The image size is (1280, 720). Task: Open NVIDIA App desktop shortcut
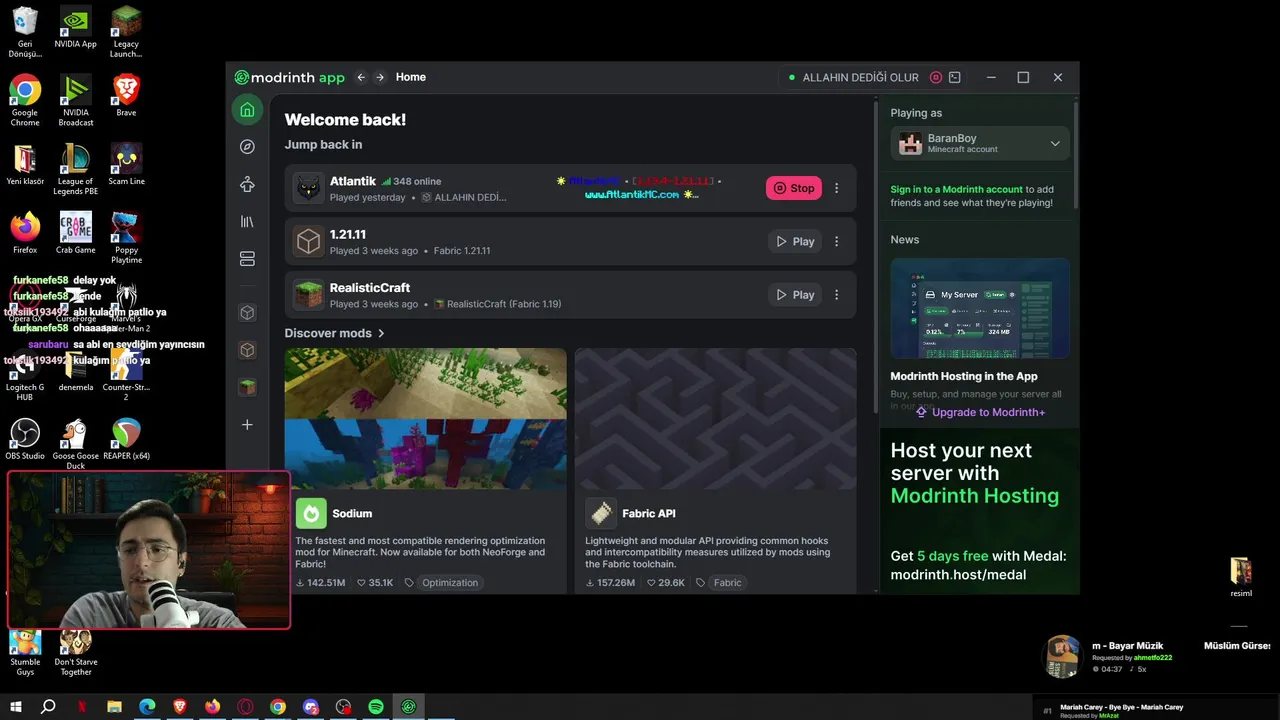coord(76,28)
